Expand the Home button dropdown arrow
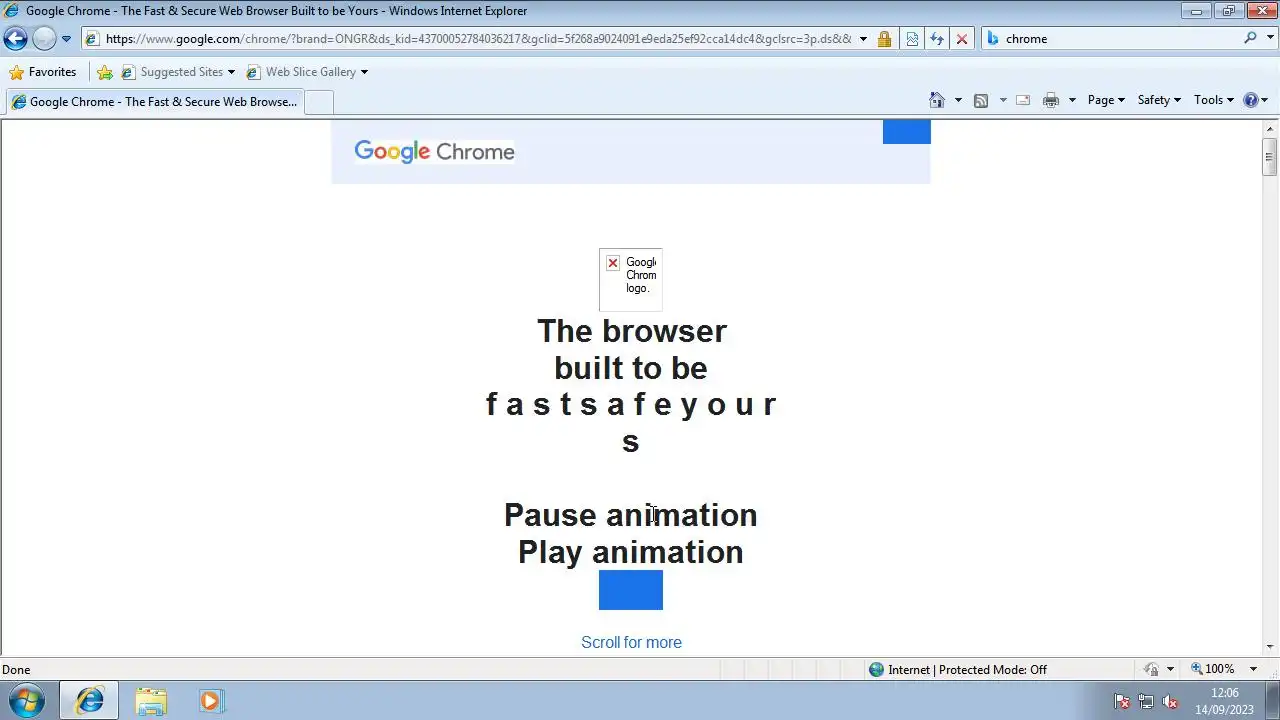The height and width of the screenshot is (720, 1280). [x=958, y=100]
